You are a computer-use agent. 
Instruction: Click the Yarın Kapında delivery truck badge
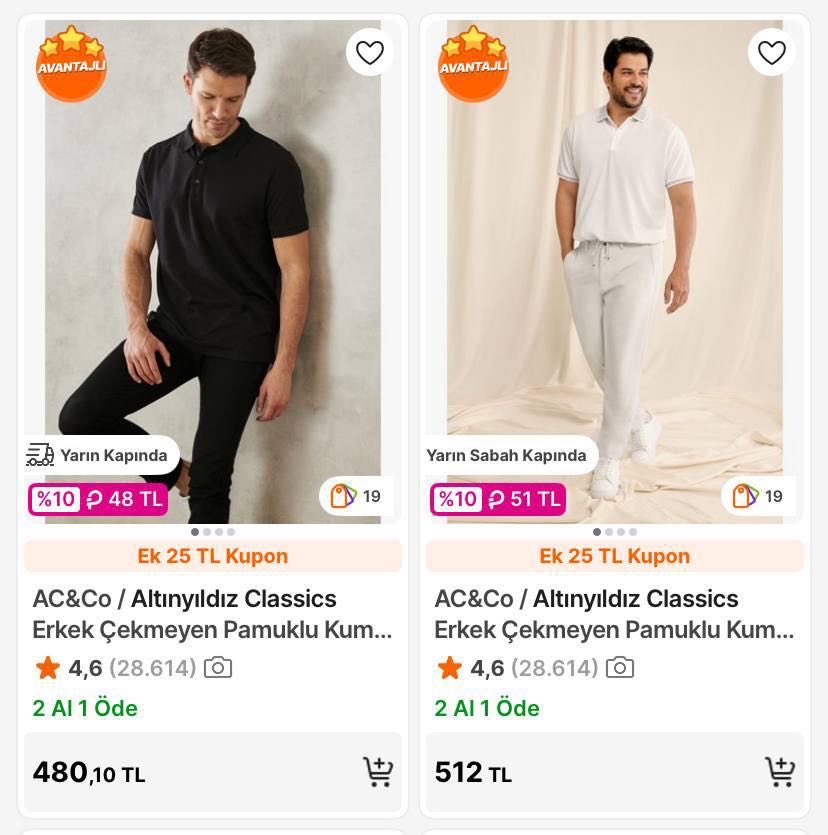pyautogui.click(x=98, y=455)
